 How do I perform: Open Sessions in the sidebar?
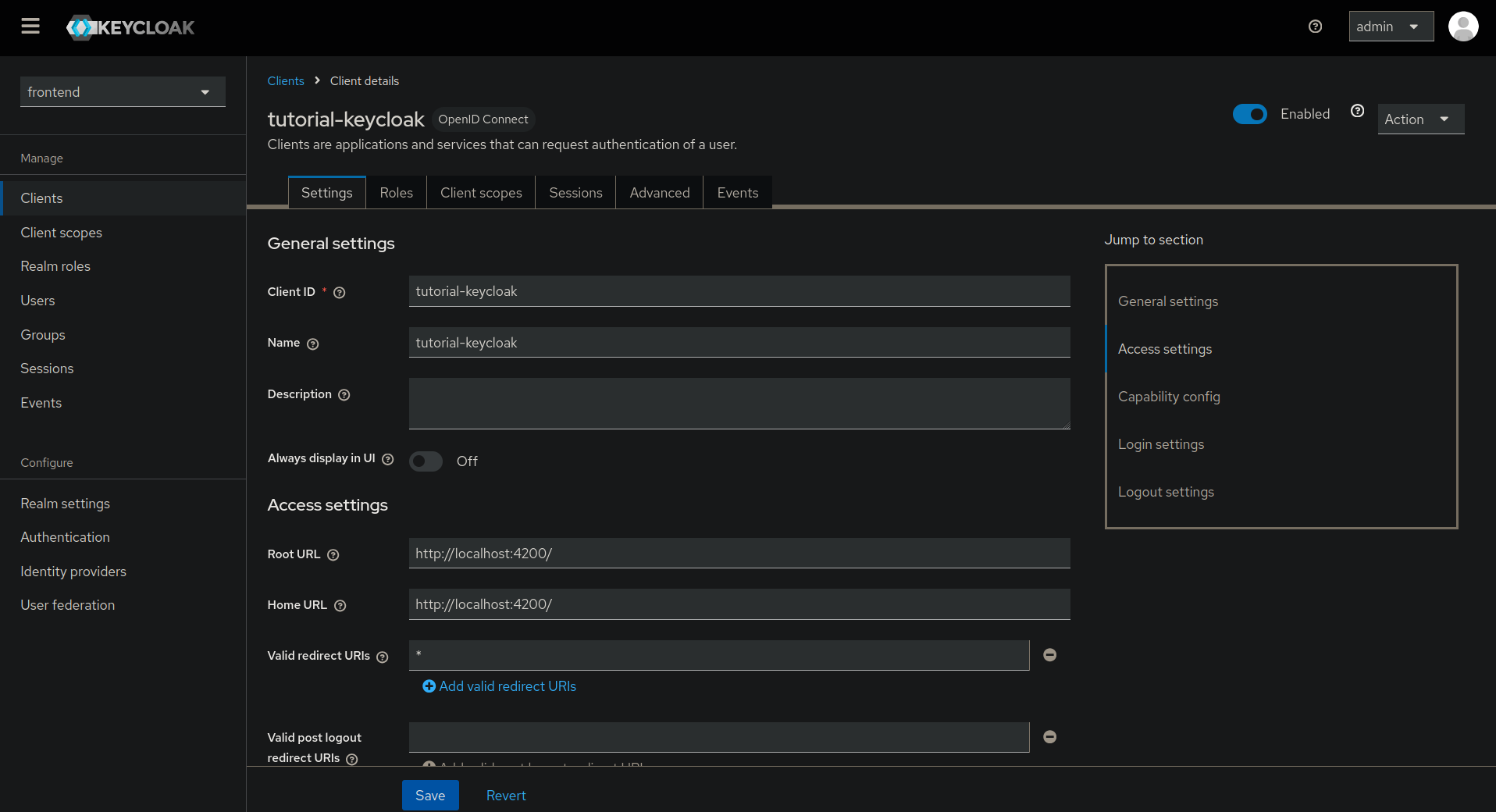tap(123, 369)
